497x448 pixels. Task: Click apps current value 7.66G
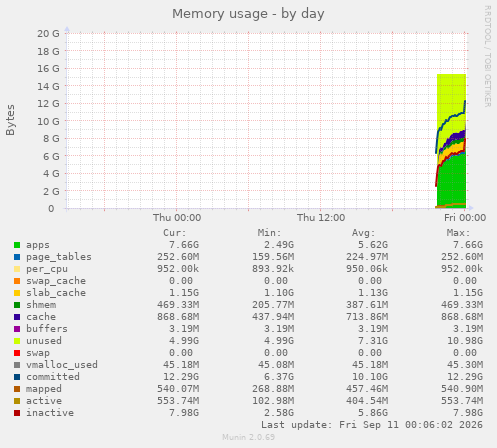tap(184, 245)
